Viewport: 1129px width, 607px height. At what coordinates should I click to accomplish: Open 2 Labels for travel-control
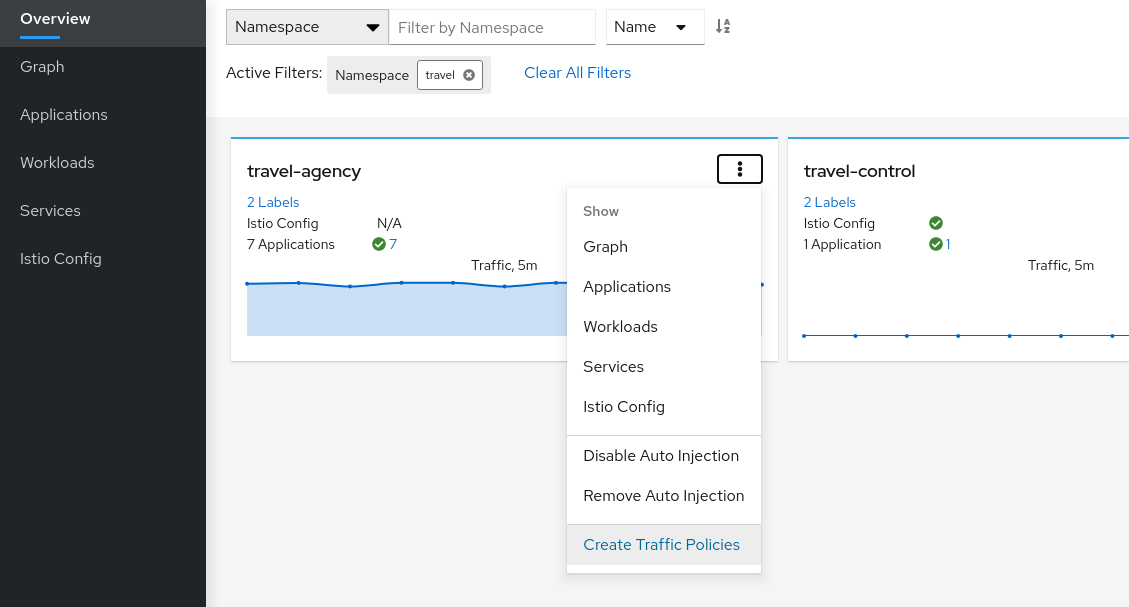tap(829, 202)
